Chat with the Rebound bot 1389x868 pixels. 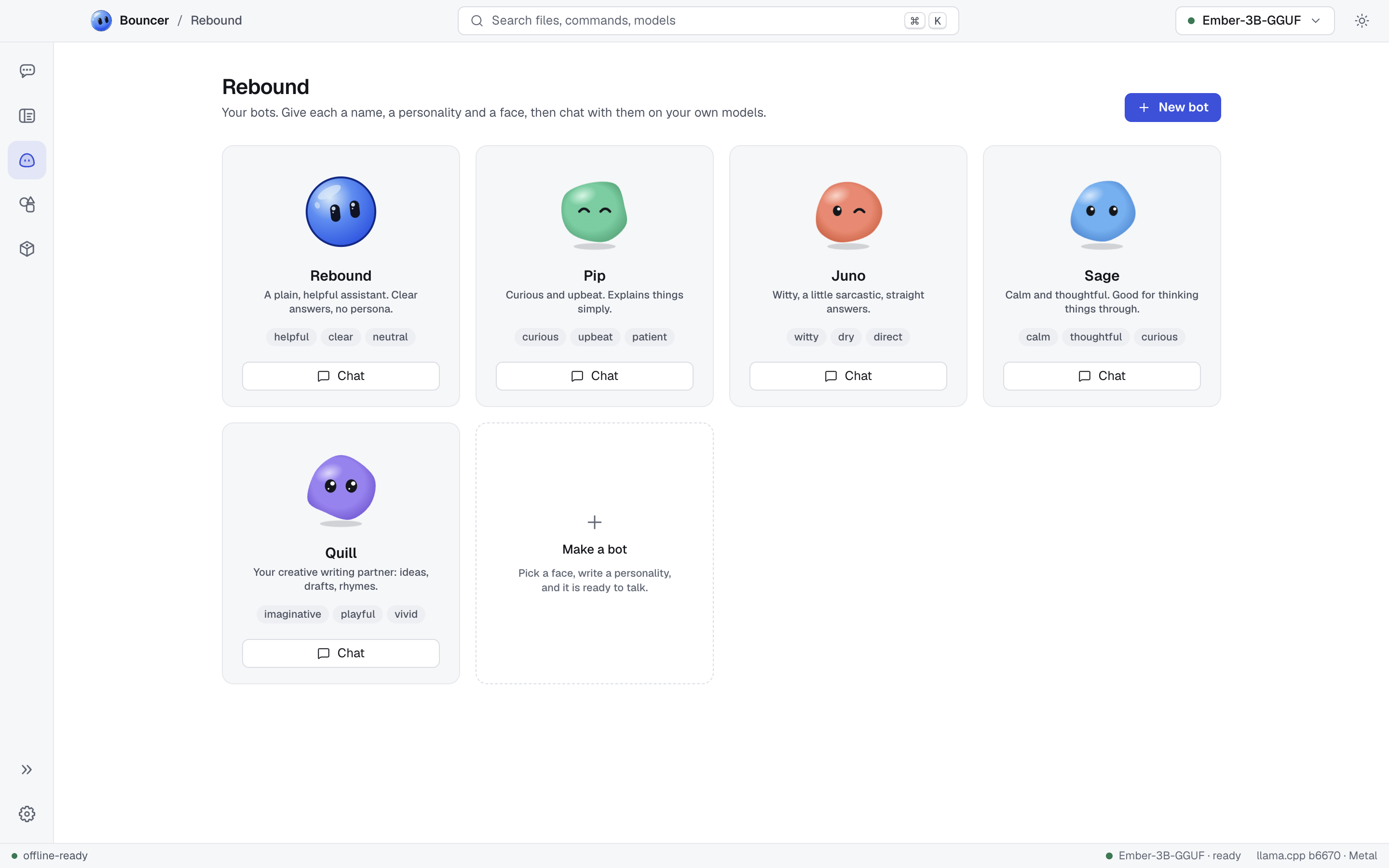point(341,376)
